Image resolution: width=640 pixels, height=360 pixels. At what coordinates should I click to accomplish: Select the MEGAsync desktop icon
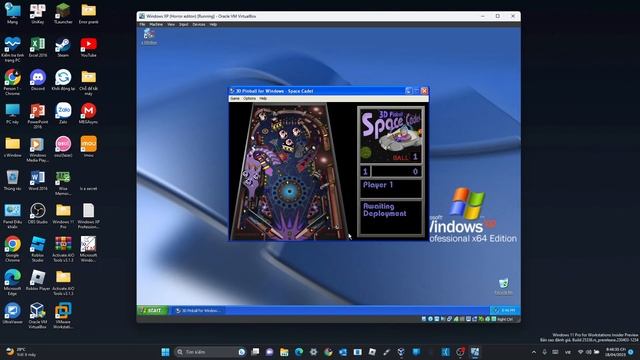coord(89,113)
